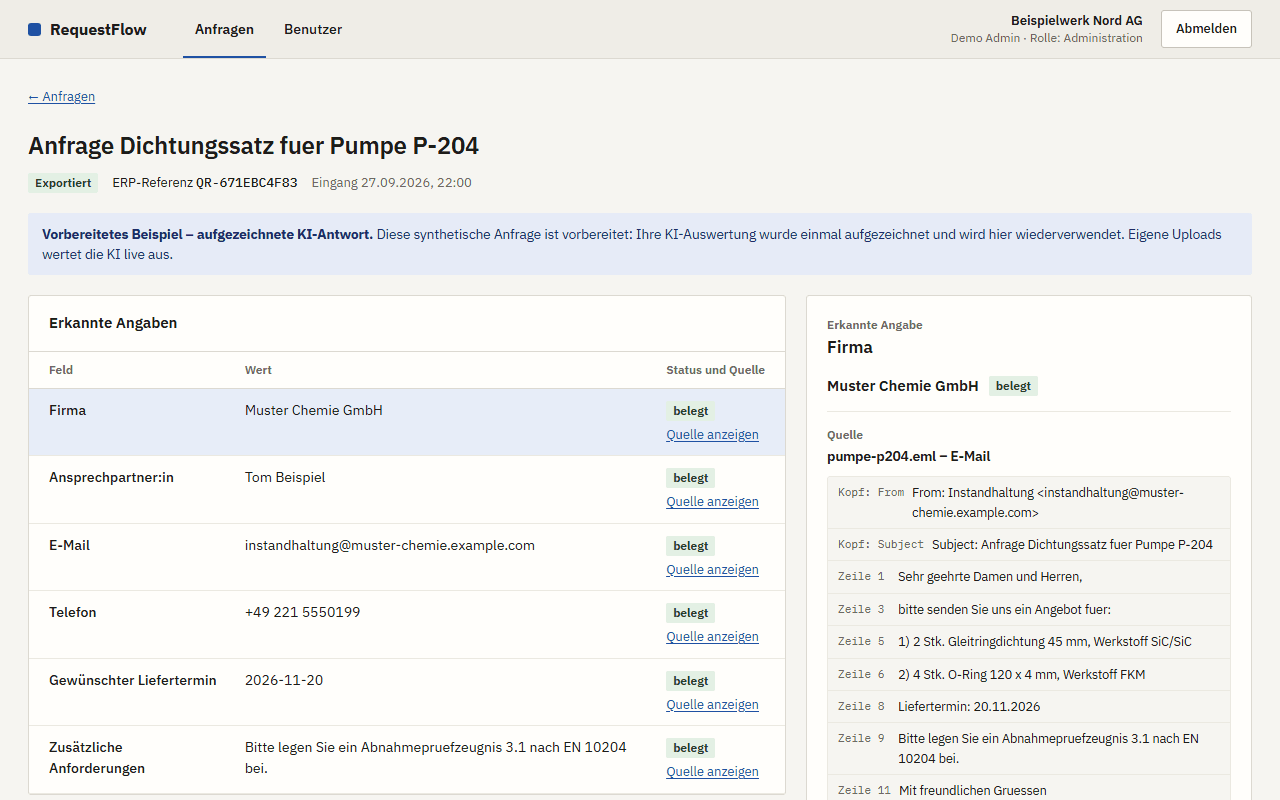1280x800 pixels.
Task: Click Zeile 3 bitte senden Sie line
Action: pos(1029,609)
